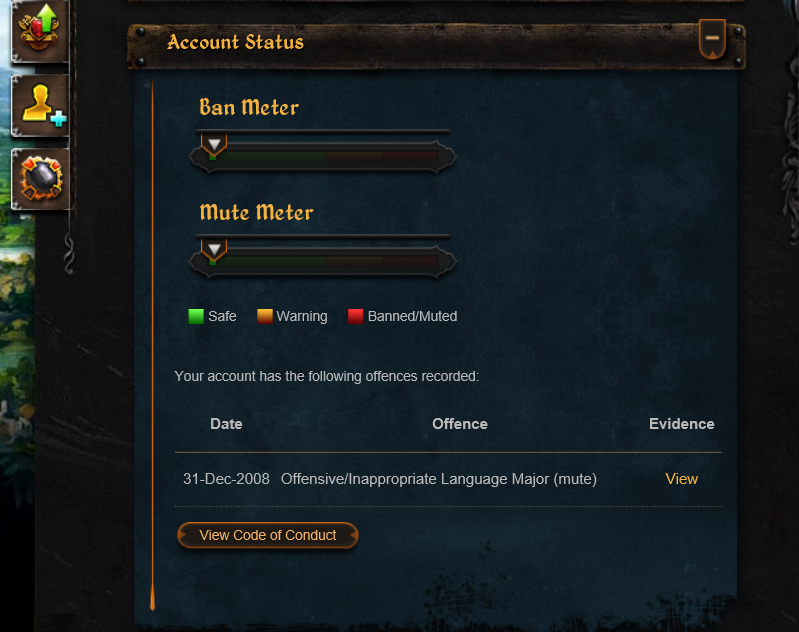
Task: Click the green Safe legend swatch
Action: tap(196, 316)
